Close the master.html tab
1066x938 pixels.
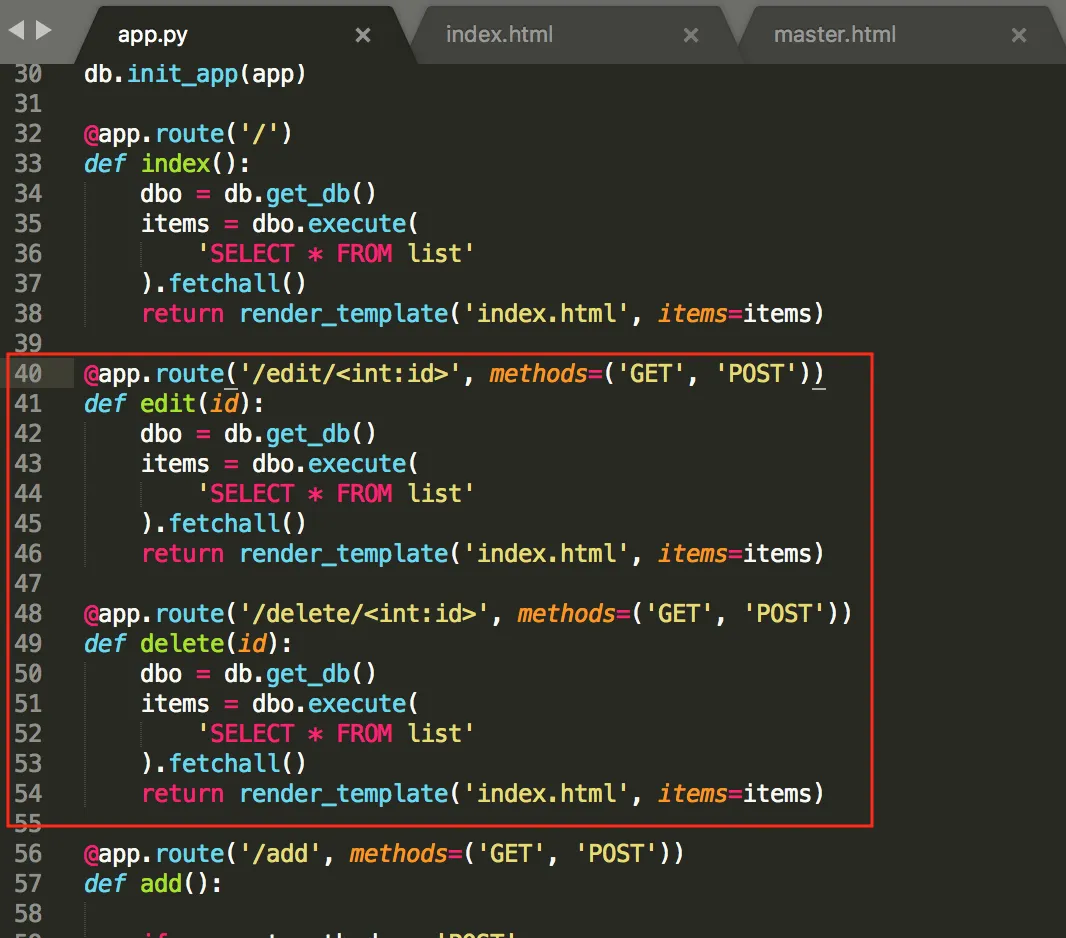click(x=1018, y=35)
